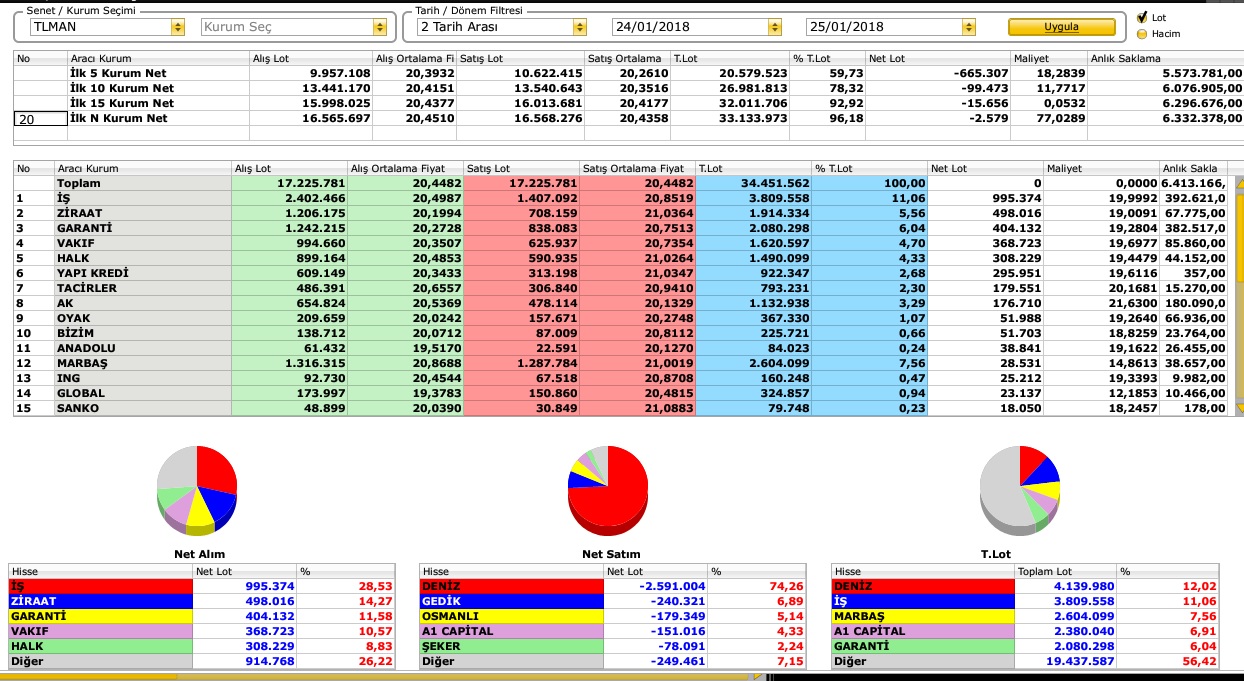Select the İlk 15 Kurum Net row
This screenshot has height=681, width=1244.
pos(628,103)
